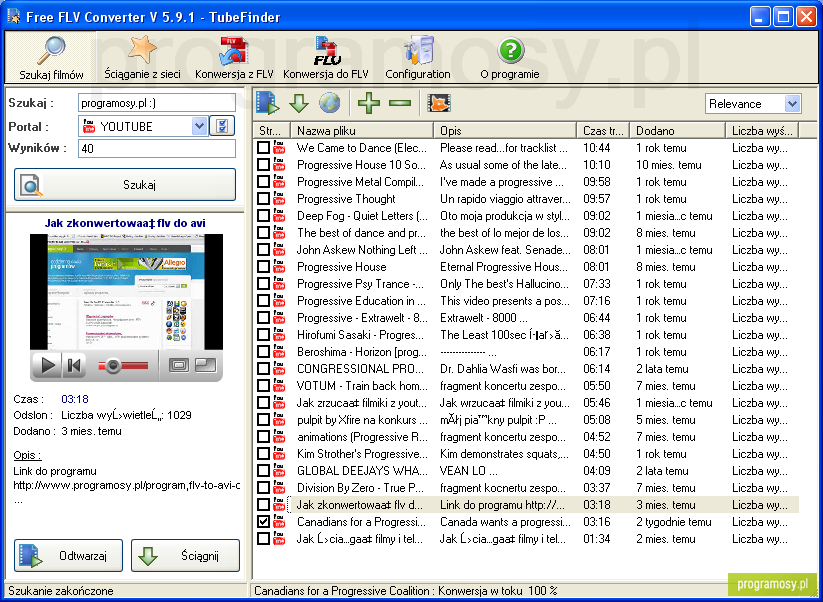Sort by the Dodano column header
This screenshot has width=823, height=602.
(678, 131)
